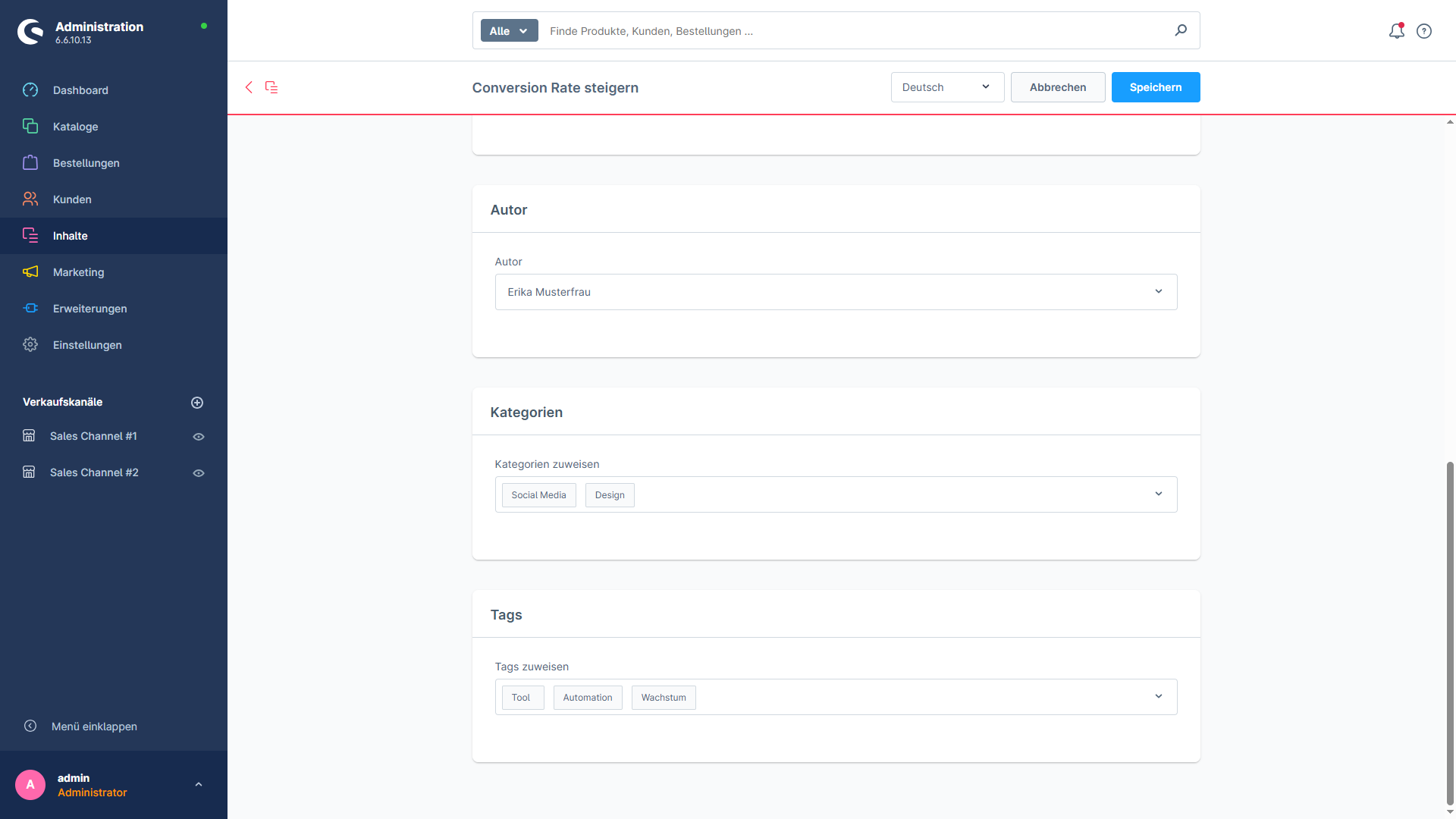Focus the global search input field
Image resolution: width=1456 pixels, height=819 pixels.
[857, 31]
